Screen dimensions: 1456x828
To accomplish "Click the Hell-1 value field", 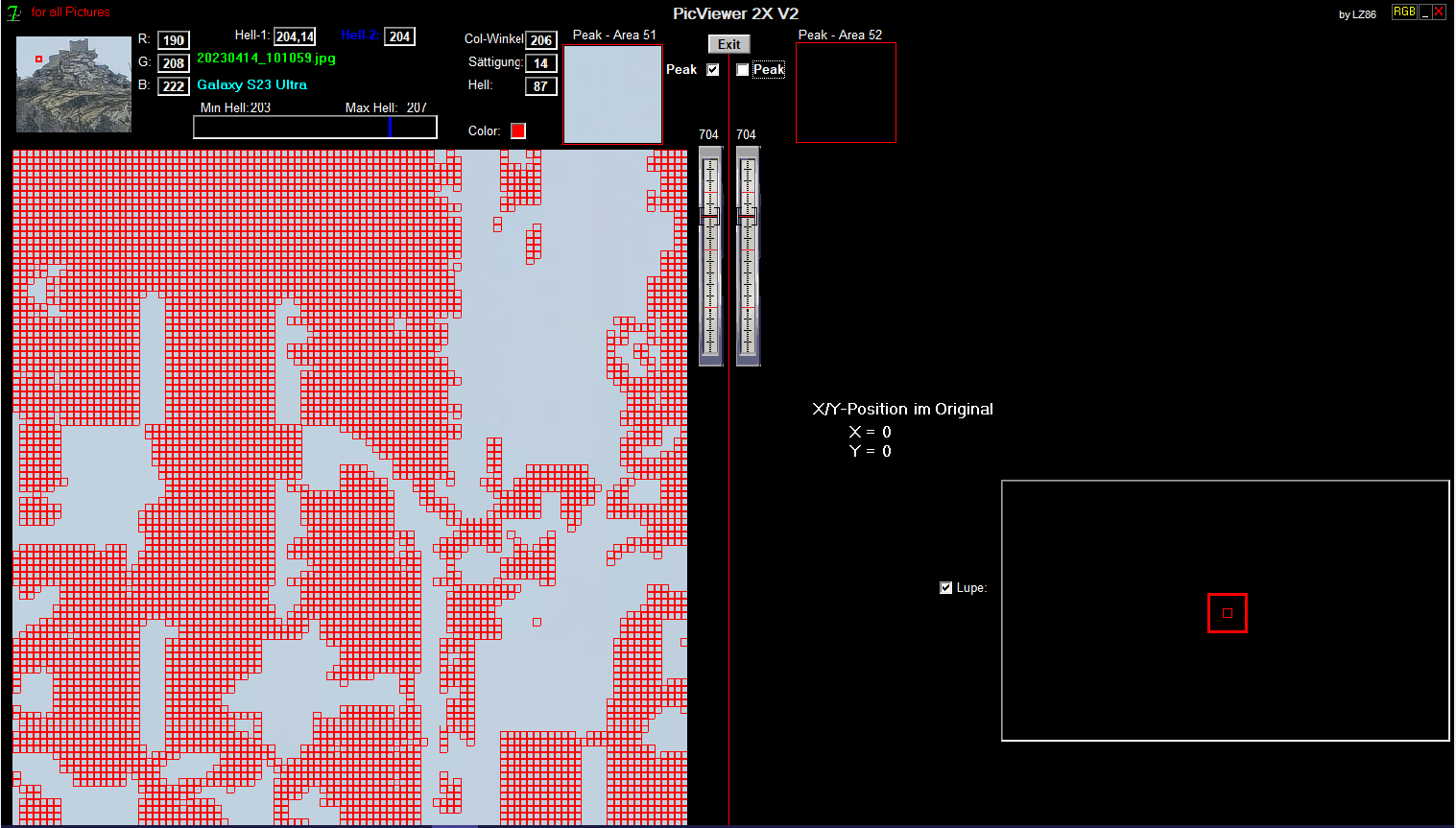I will (x=295, y=36).
